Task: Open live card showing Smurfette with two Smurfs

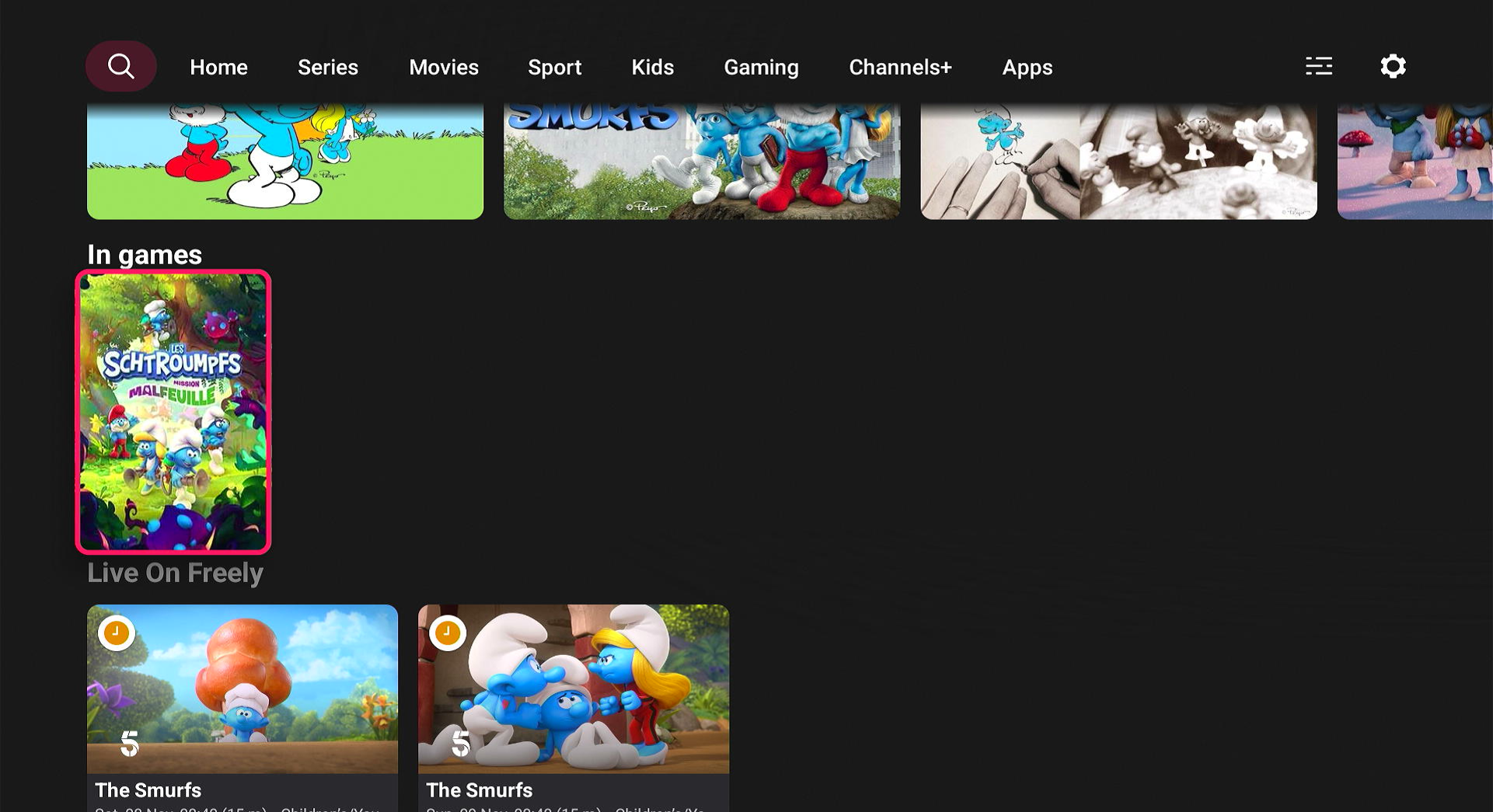Action: (574, 708)
